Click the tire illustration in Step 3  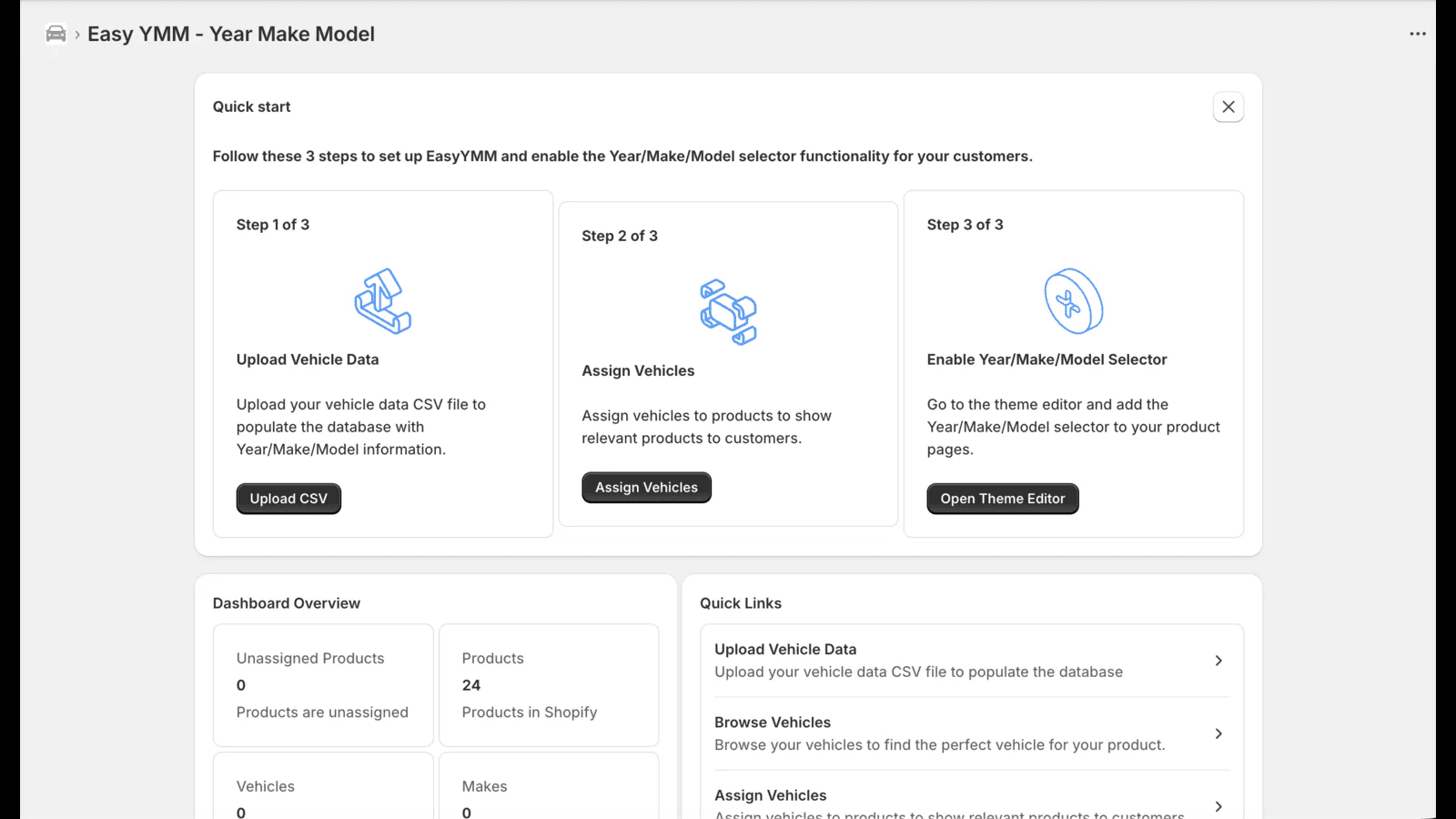coord(1073,300)
